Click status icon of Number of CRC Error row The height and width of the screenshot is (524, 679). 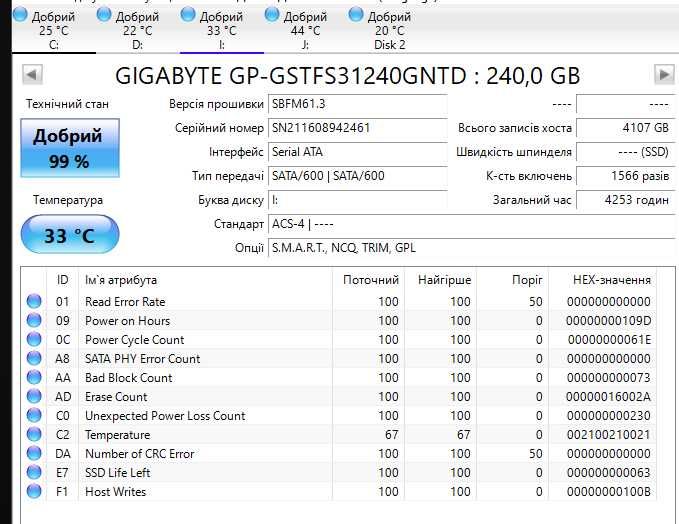point(34,453)
